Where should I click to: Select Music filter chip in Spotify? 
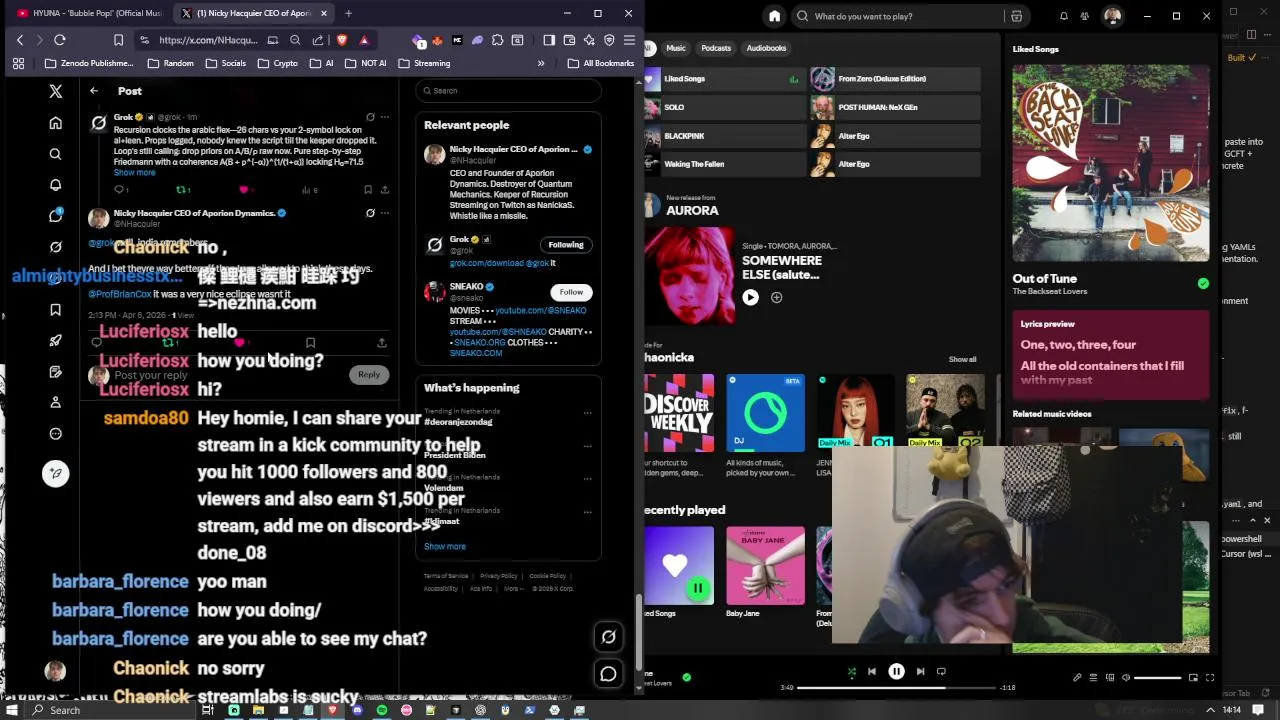pyautogui.click(x=676, y=48)
